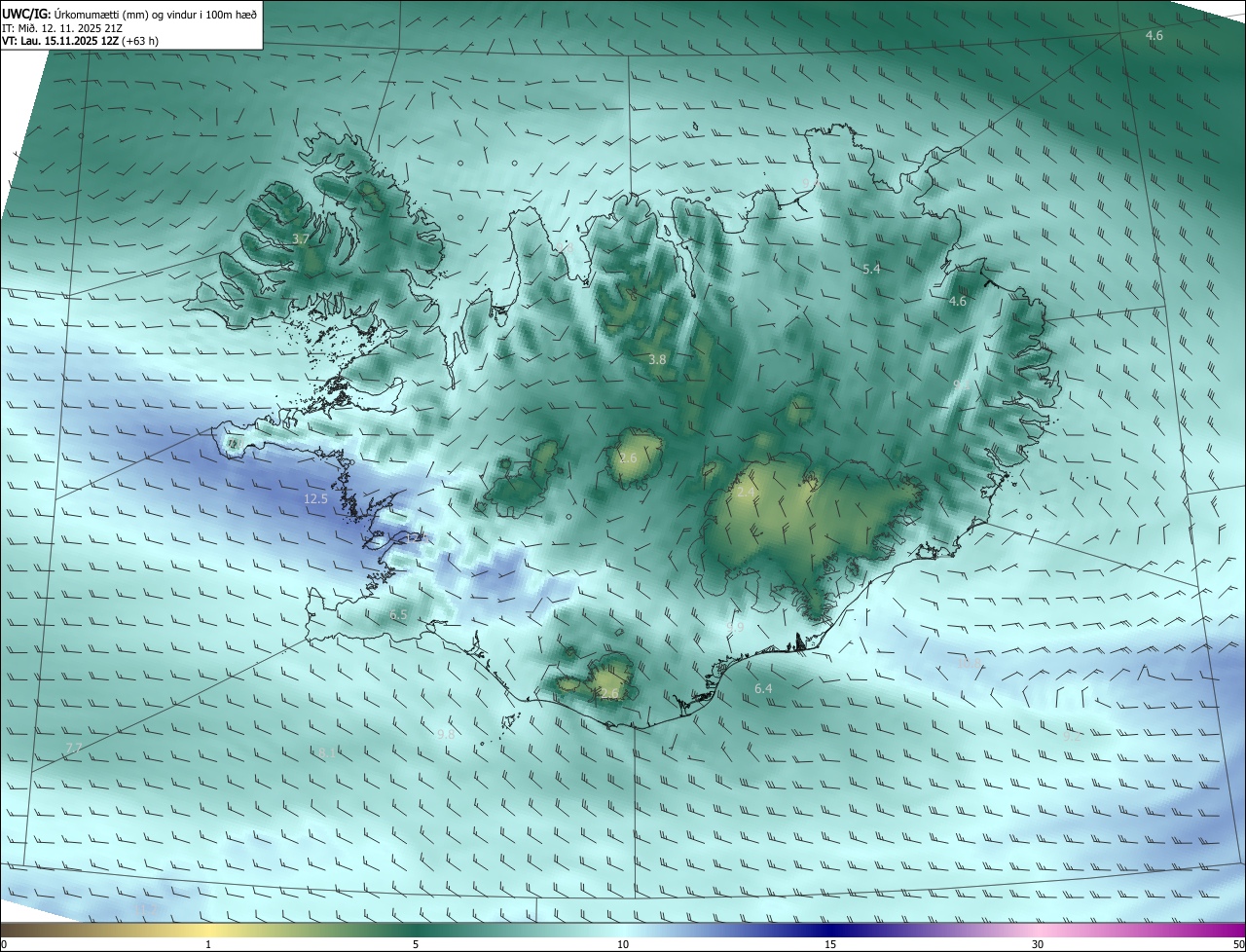Select the 'IT: Mið. 12. 11. 2025 21Z' line
This screenshot has height=952, width=1246.
tap(61, 27)
